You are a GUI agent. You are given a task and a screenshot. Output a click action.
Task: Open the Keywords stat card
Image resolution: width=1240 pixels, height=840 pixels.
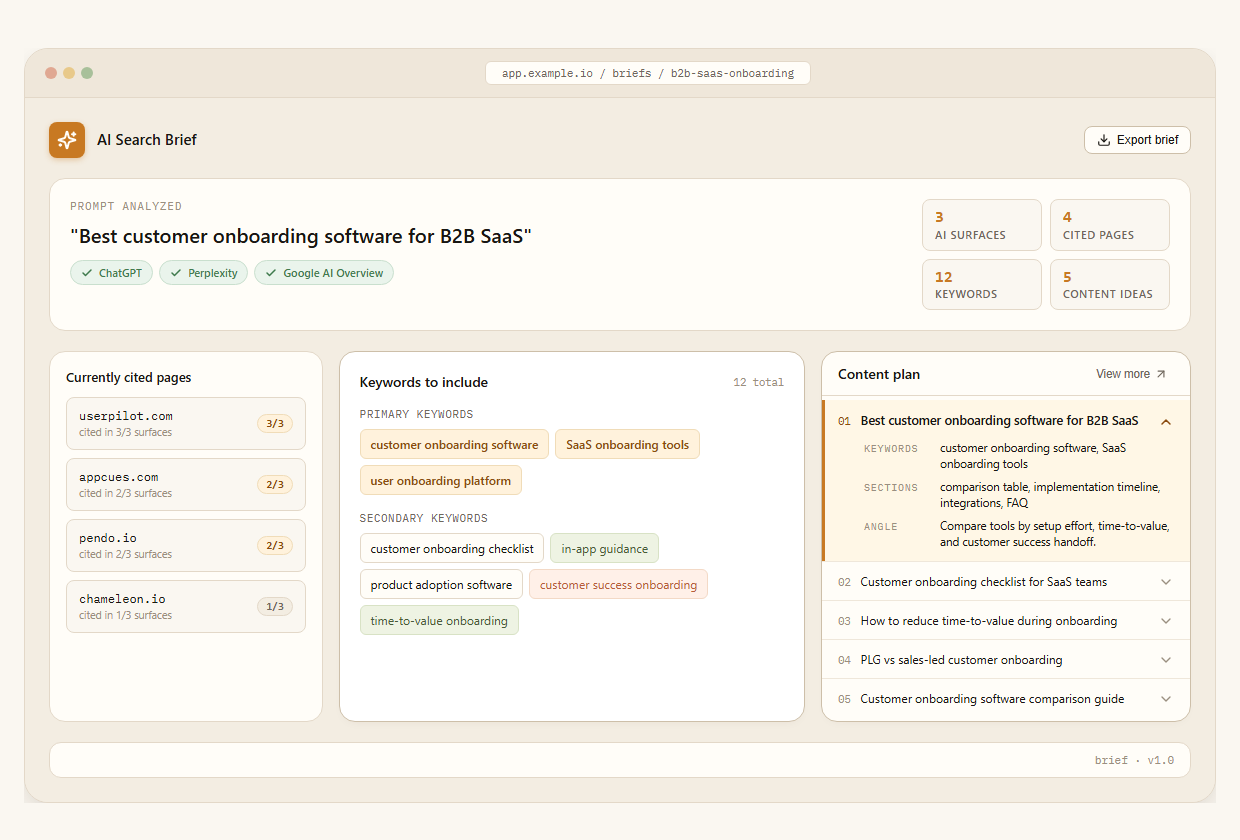(982, 285)
